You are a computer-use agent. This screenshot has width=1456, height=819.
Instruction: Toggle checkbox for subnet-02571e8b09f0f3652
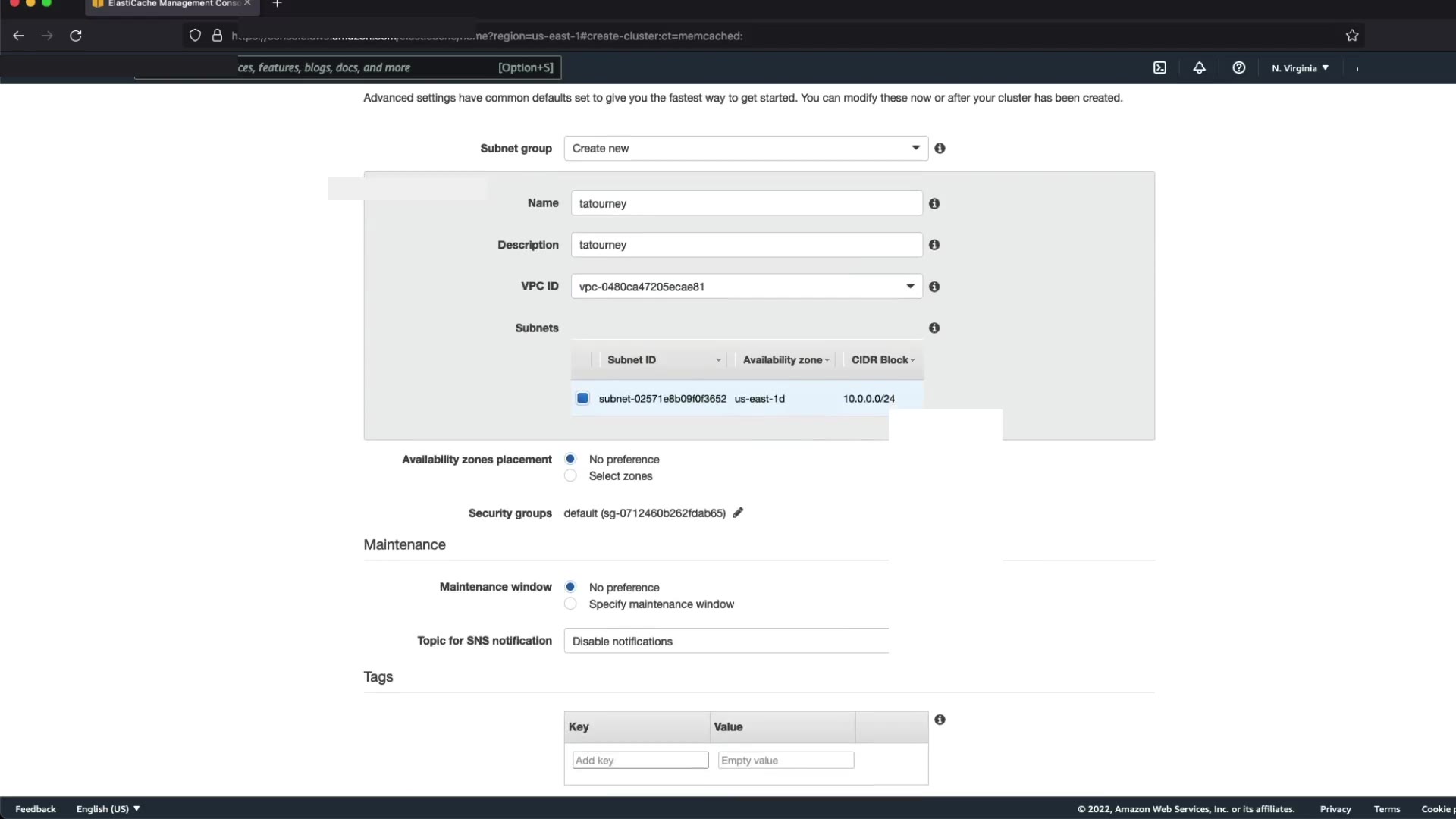tap(582, 398)
